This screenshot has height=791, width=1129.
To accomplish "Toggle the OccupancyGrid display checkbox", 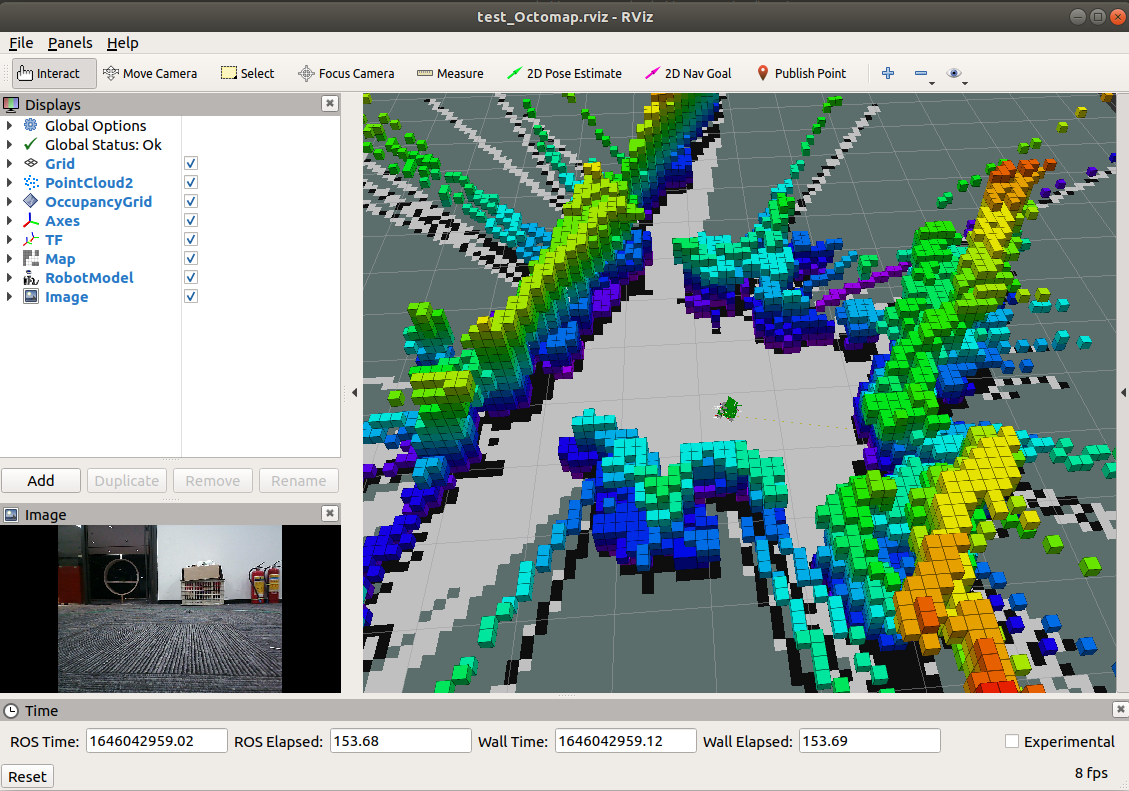I will coord(191,202).
